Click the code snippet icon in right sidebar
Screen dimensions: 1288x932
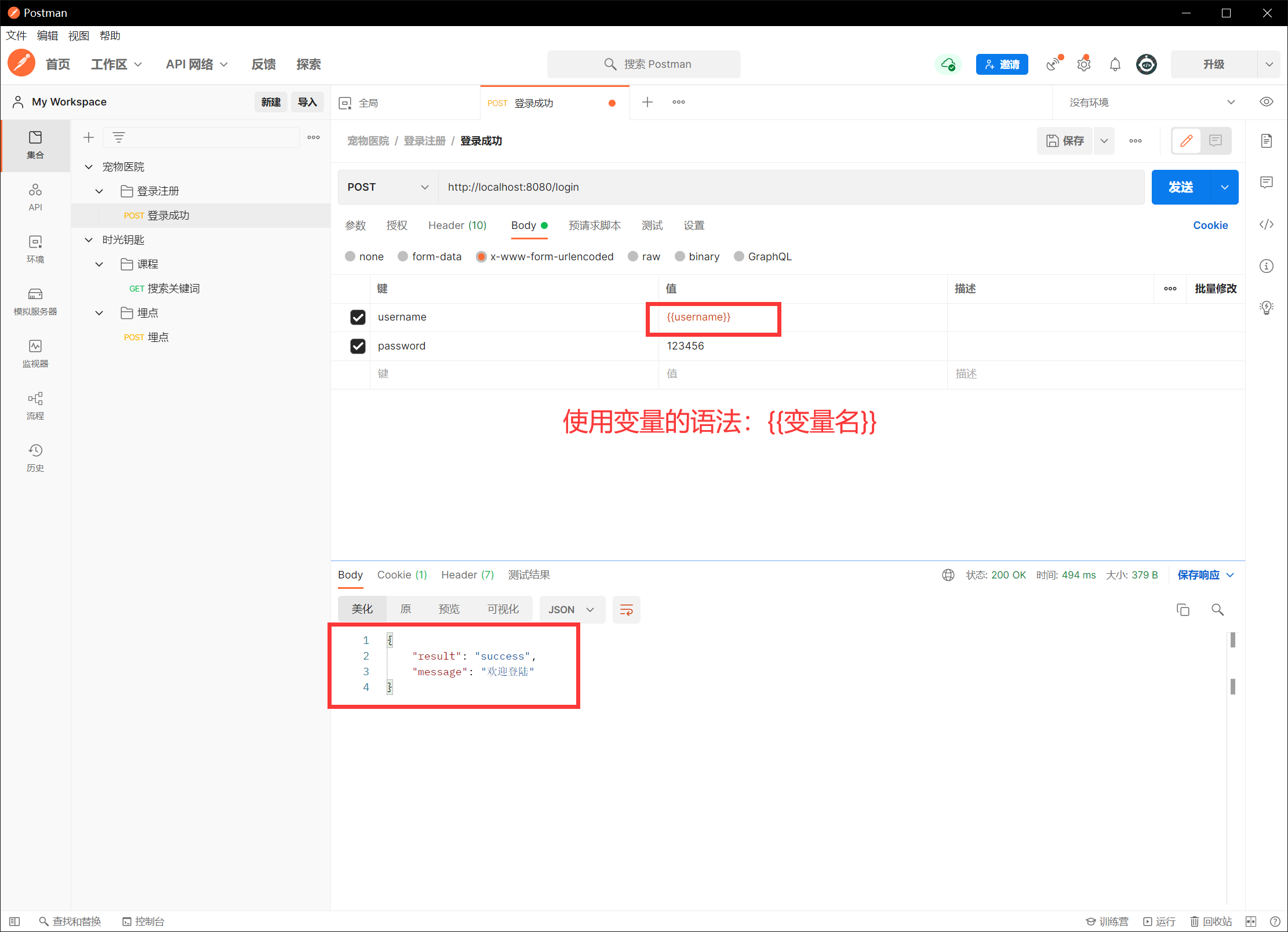[x=1266, y=225]
